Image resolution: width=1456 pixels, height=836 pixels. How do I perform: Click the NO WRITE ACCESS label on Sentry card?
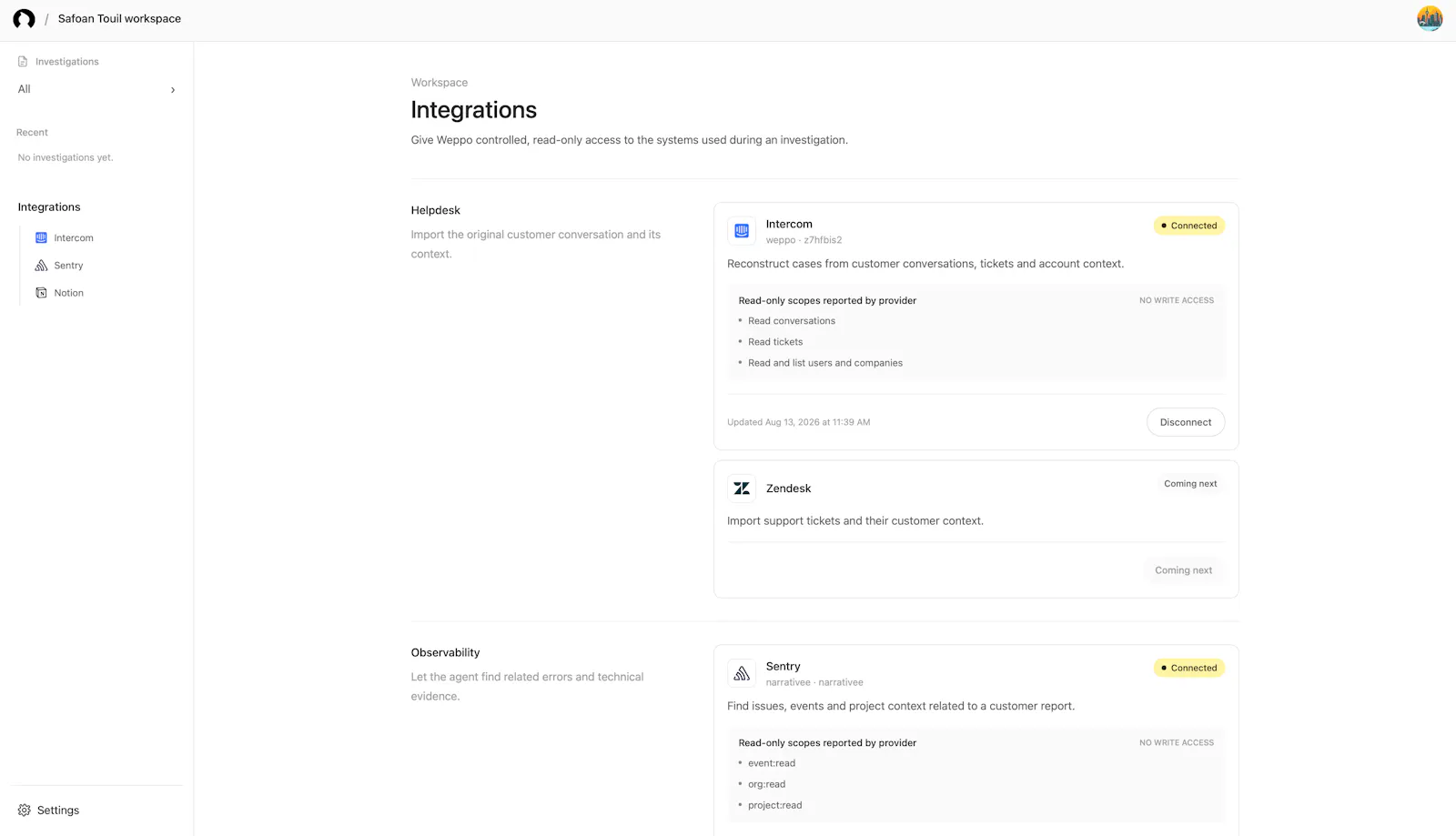pos(1177,742)
